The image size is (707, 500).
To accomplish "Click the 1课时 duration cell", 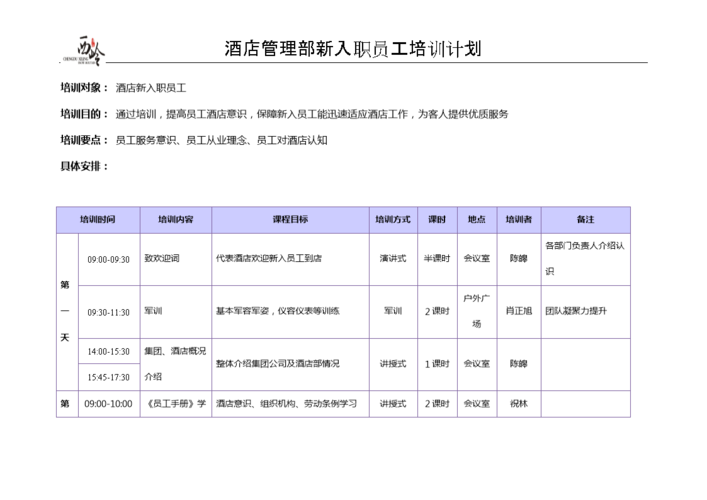I will [437, 363].
